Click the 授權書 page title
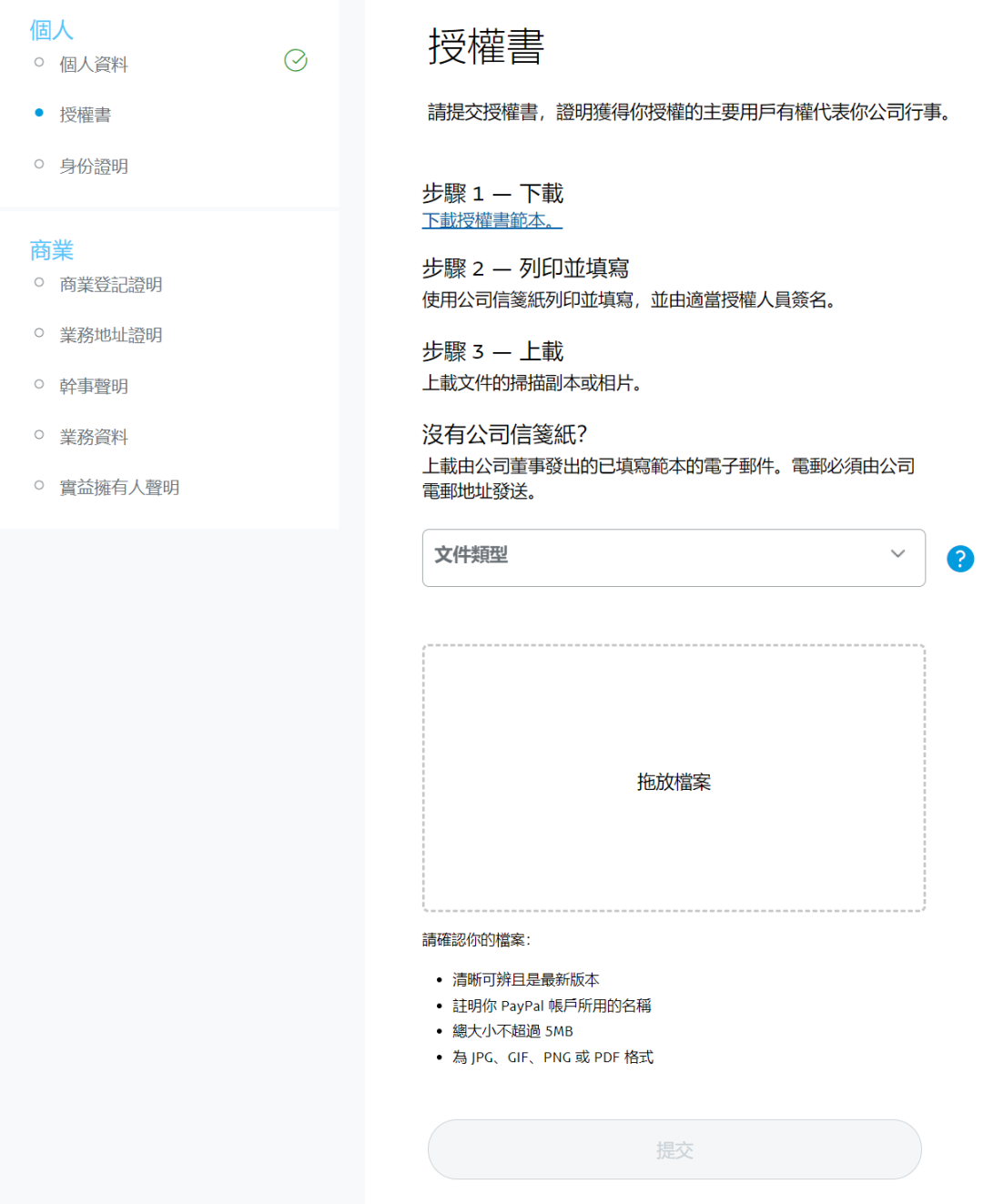Screen dimensions: 983x1204 coord(486,46)
